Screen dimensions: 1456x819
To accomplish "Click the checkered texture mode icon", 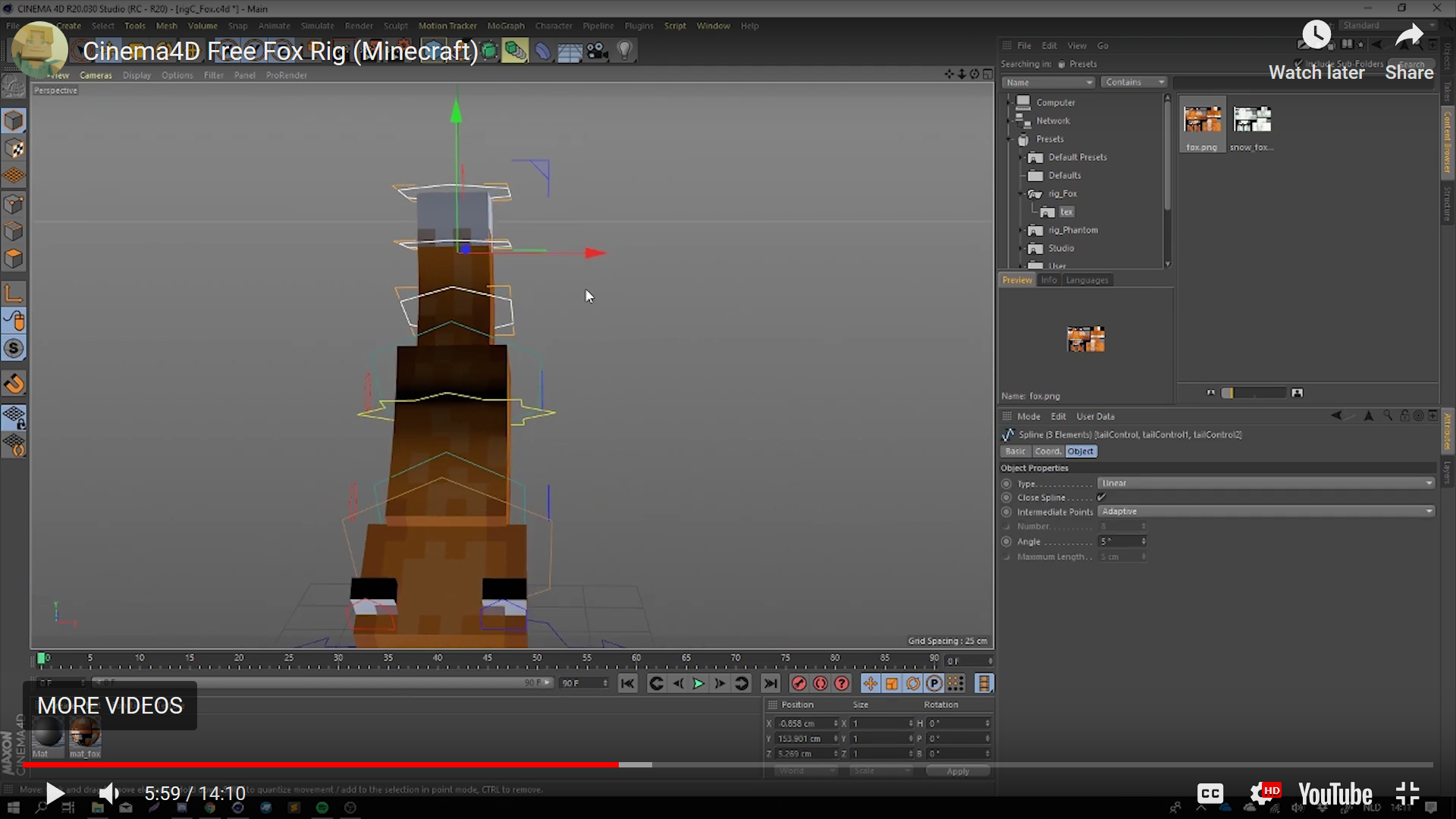I will click(14, 149).
